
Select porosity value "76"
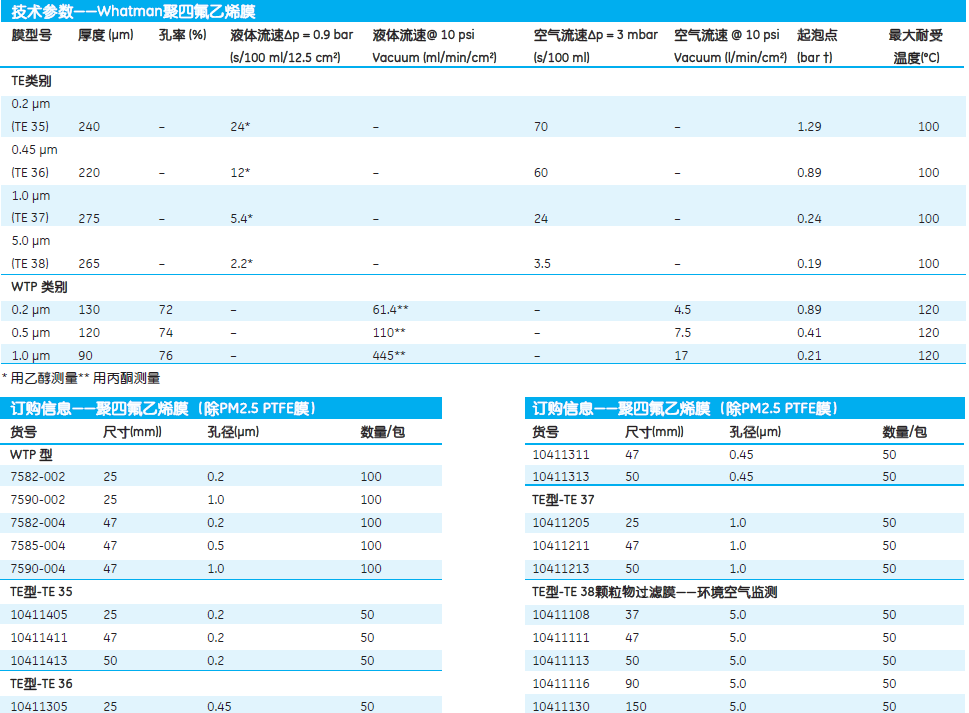coord(166,355)
